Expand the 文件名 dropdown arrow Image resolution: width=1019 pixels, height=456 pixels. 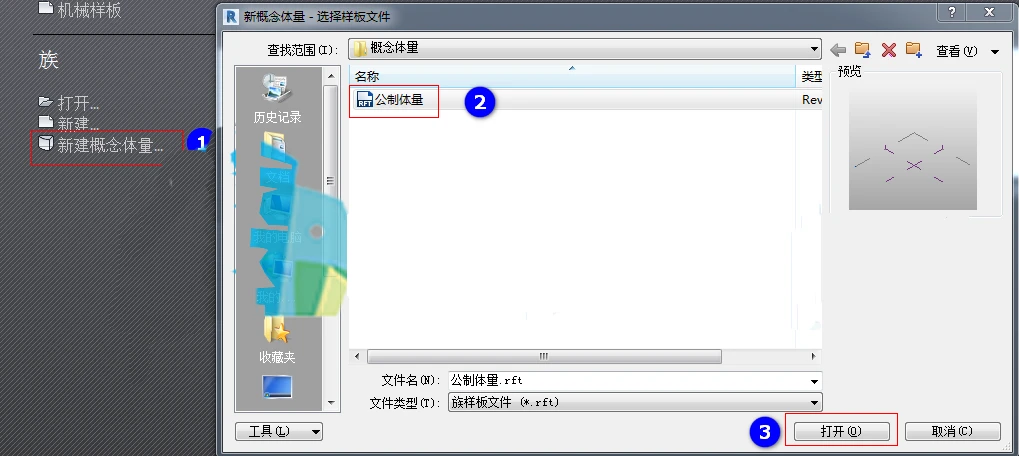click(814, 381)
